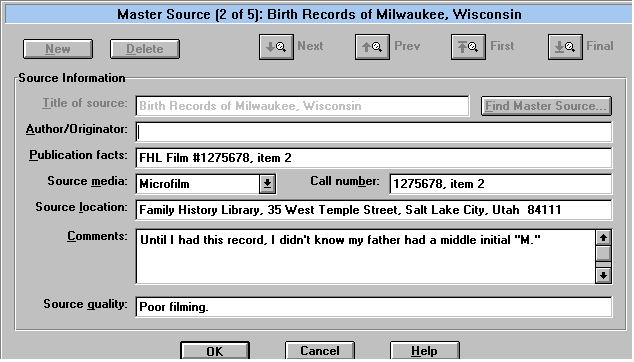Click the Next record search icon
Screen dimensions: 634x362
276,47
